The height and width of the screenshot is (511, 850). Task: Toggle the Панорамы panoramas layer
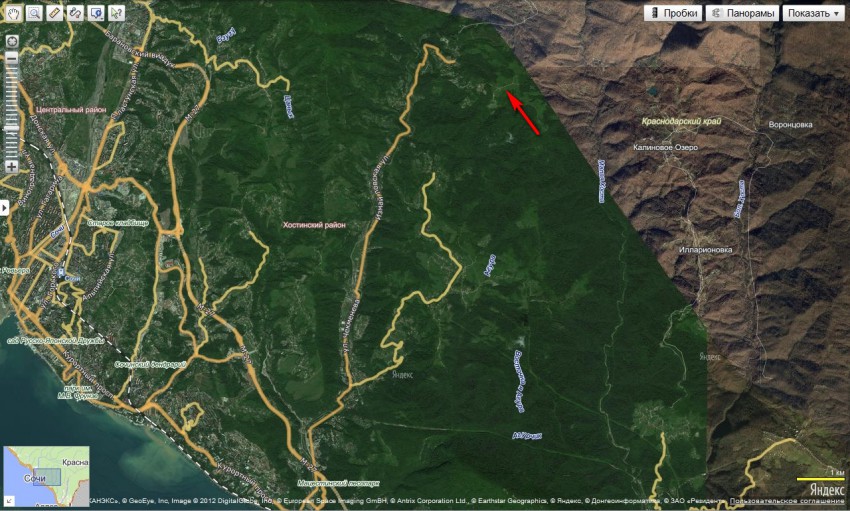743,13
